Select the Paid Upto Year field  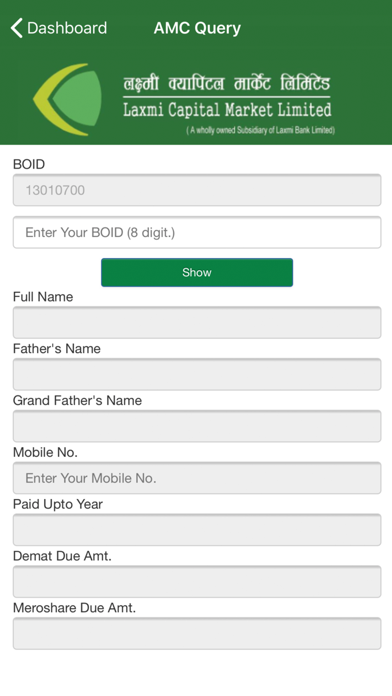pos(197,530)
